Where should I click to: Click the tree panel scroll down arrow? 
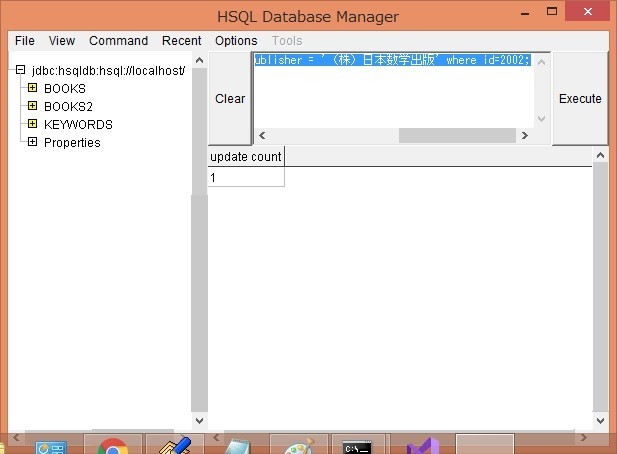200,421
